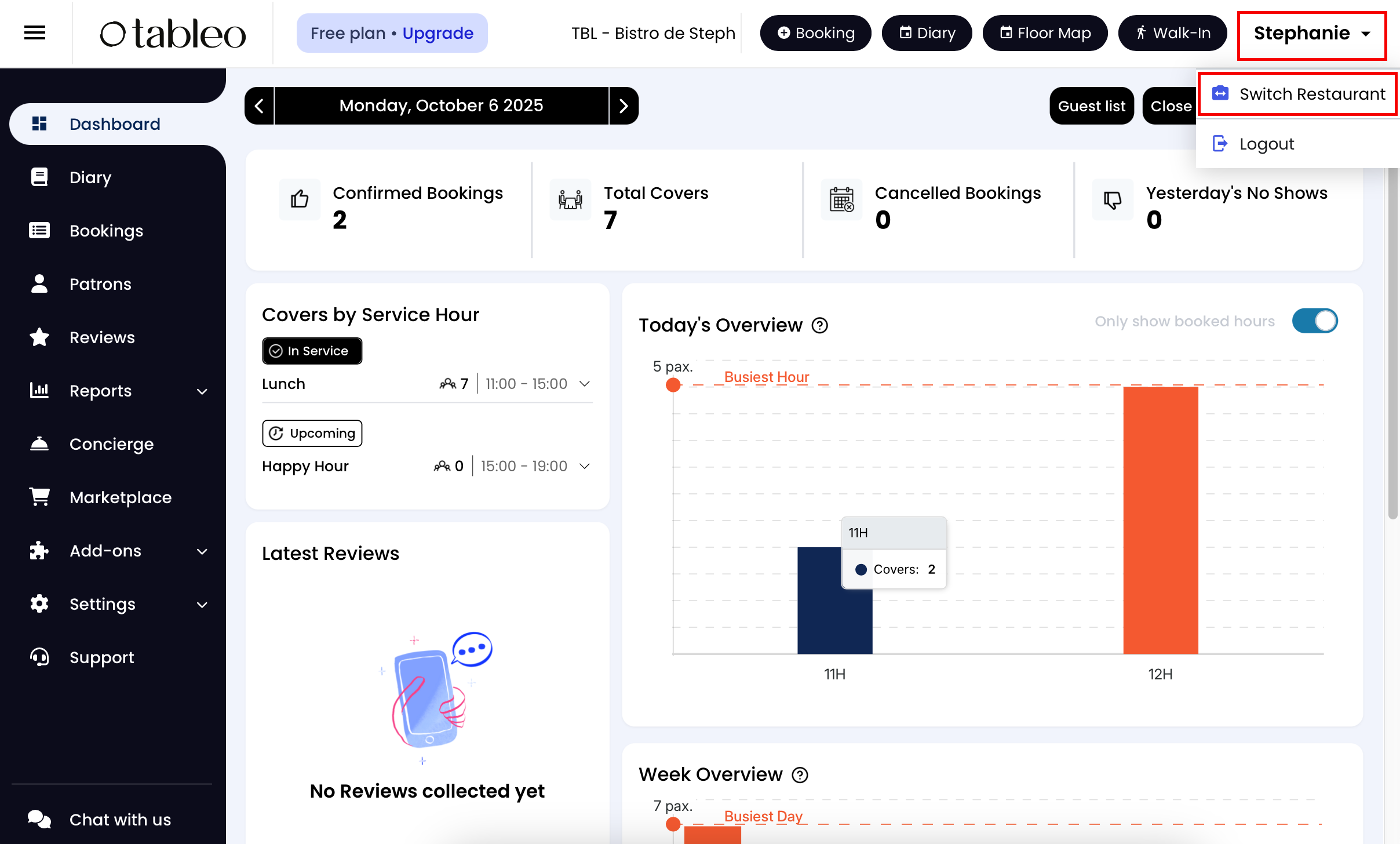Open Concierge from the bell icon
The height and width of the screenshot is (844, 1400).
pyautogui.click(x=39, y=444)
